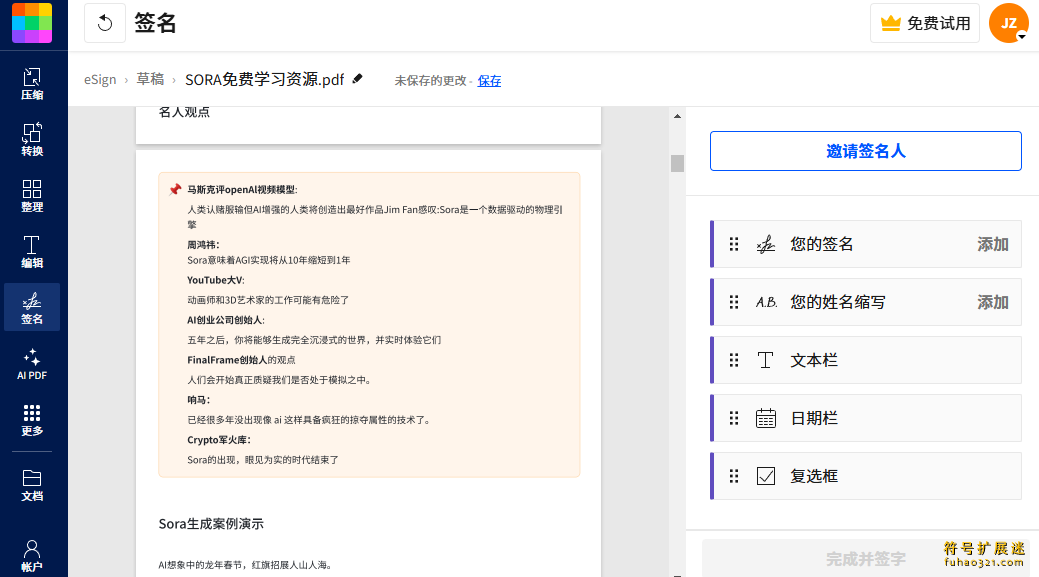
Task: Open the Compress (压缩) tool in sidebar
Action: pyautogui.click(x=32, y=83)
